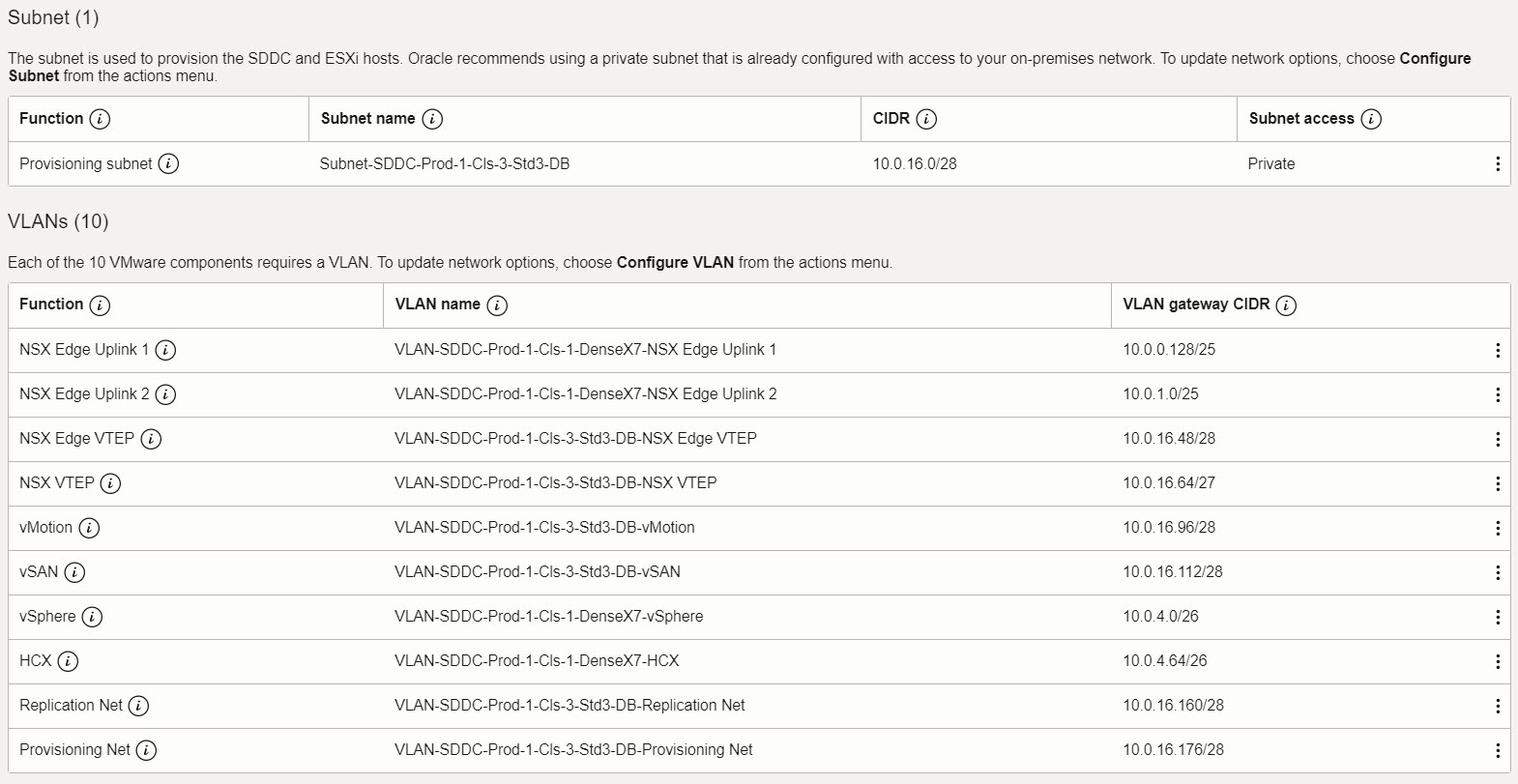Click gateway CIDR 10.0.4.0/26

click(x=1160, y=616)
